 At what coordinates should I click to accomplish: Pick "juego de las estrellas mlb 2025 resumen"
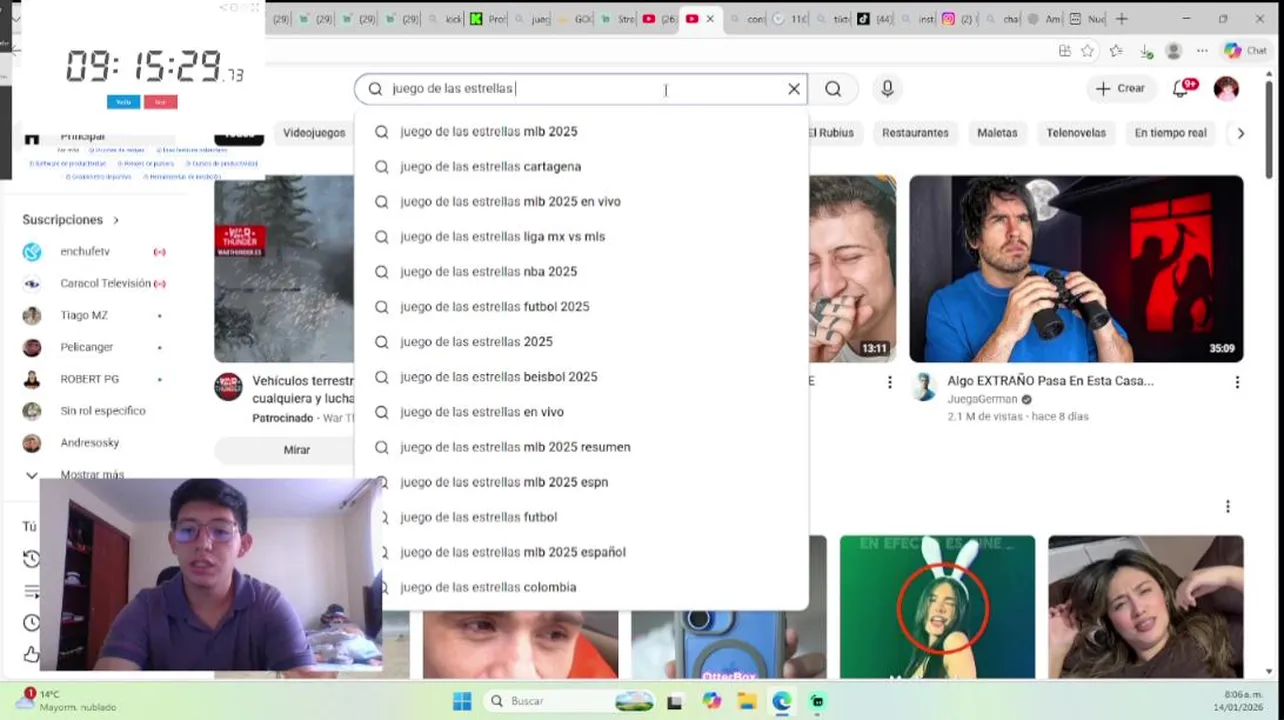coord(580,447)
